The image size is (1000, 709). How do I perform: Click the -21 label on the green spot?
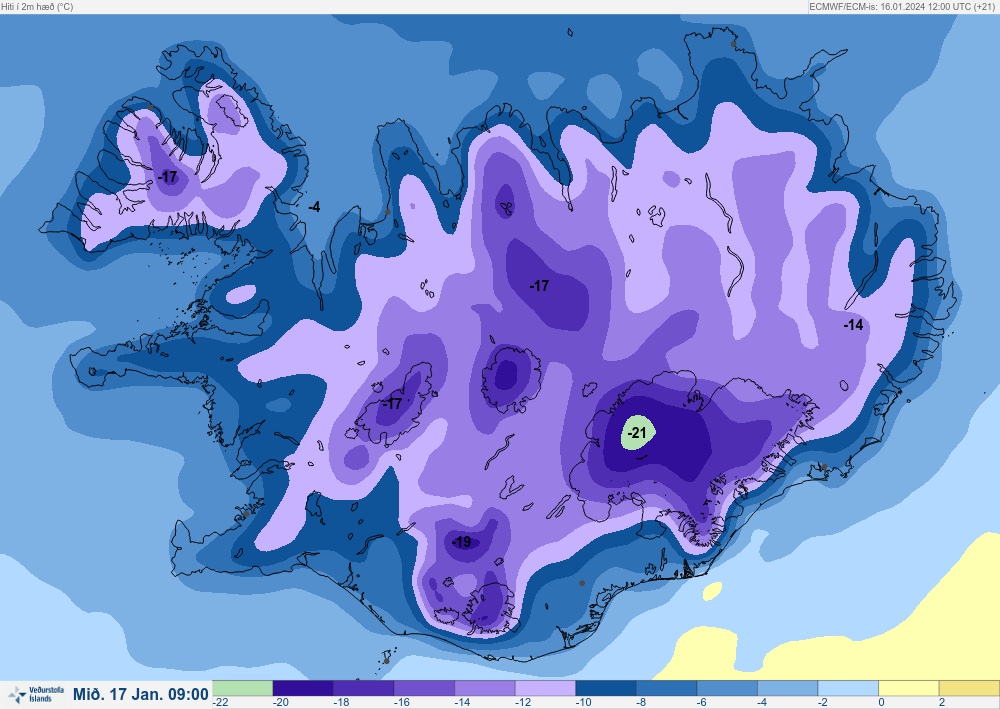coord(637,433)
